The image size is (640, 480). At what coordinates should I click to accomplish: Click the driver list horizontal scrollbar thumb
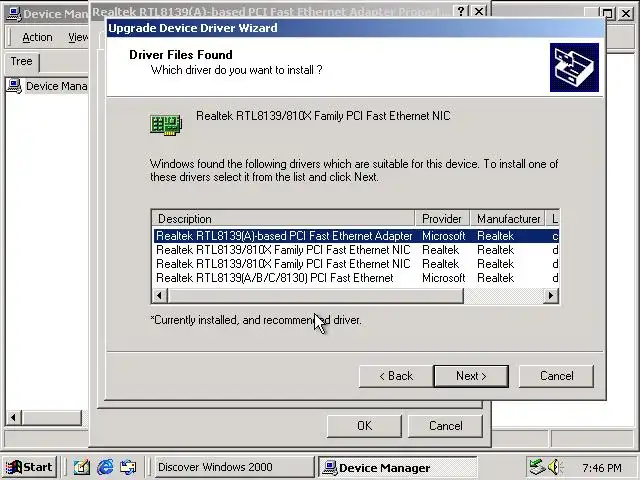(316, 296)
